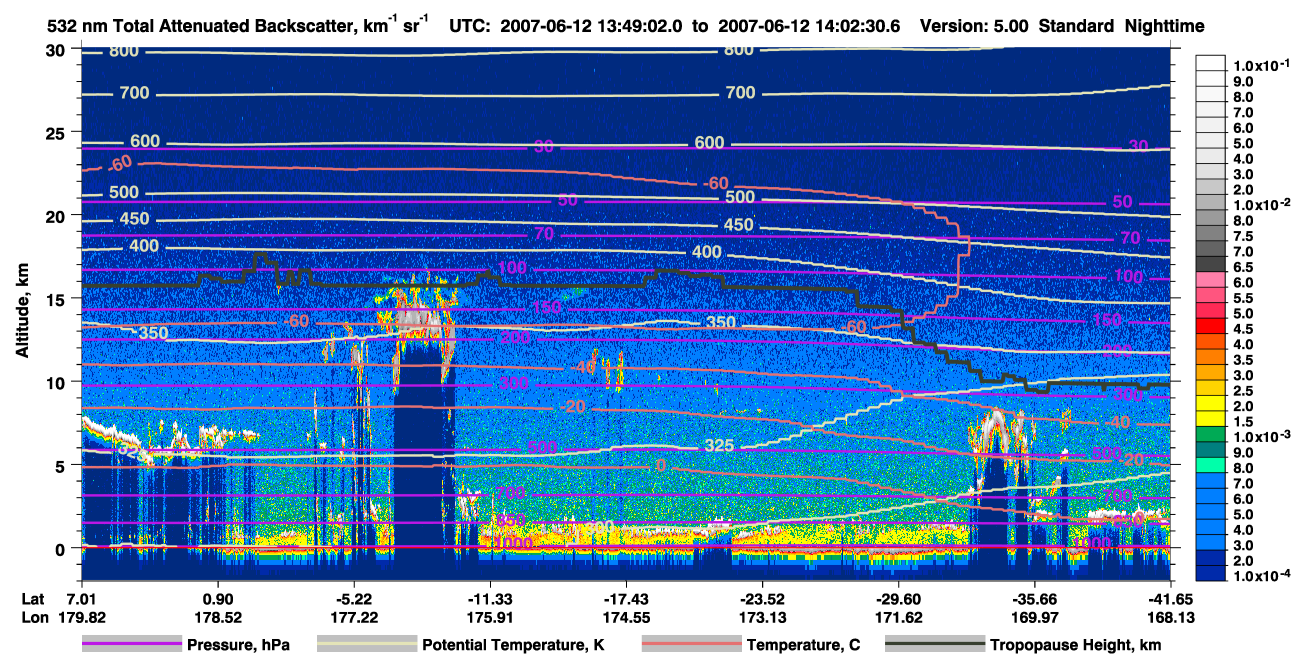Click the longitude value '174.55'
The image size is (1300, 667).
[x=626, y=617]
